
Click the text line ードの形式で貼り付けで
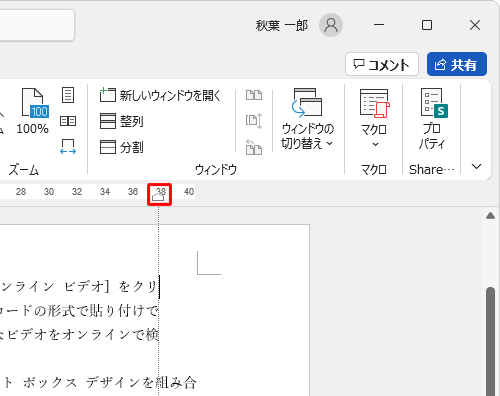pos(79,311)
